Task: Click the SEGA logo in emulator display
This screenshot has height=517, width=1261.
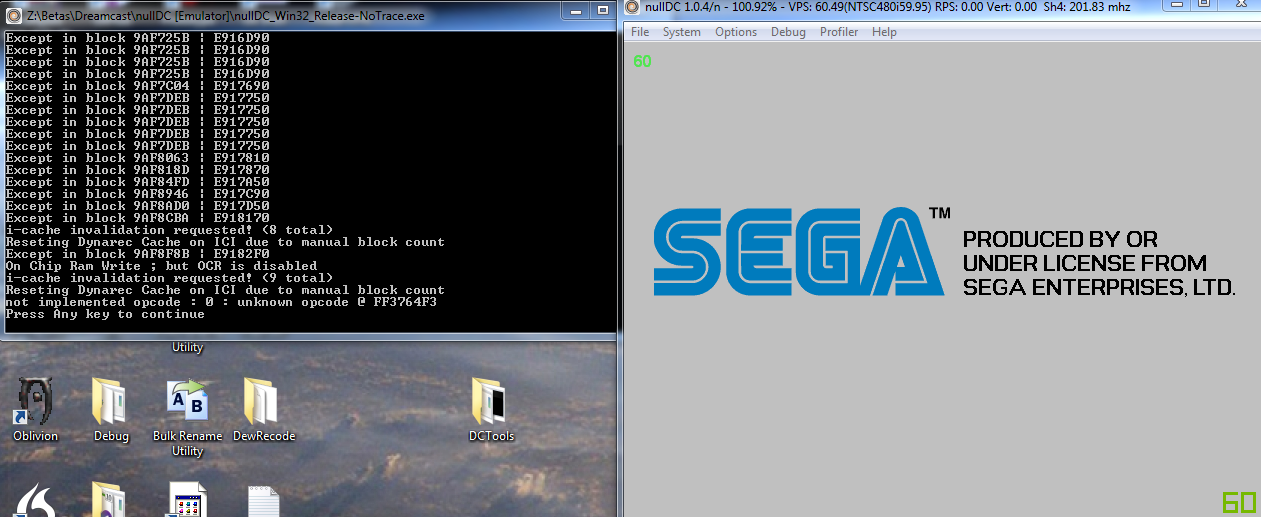Action: click(798, 251)
